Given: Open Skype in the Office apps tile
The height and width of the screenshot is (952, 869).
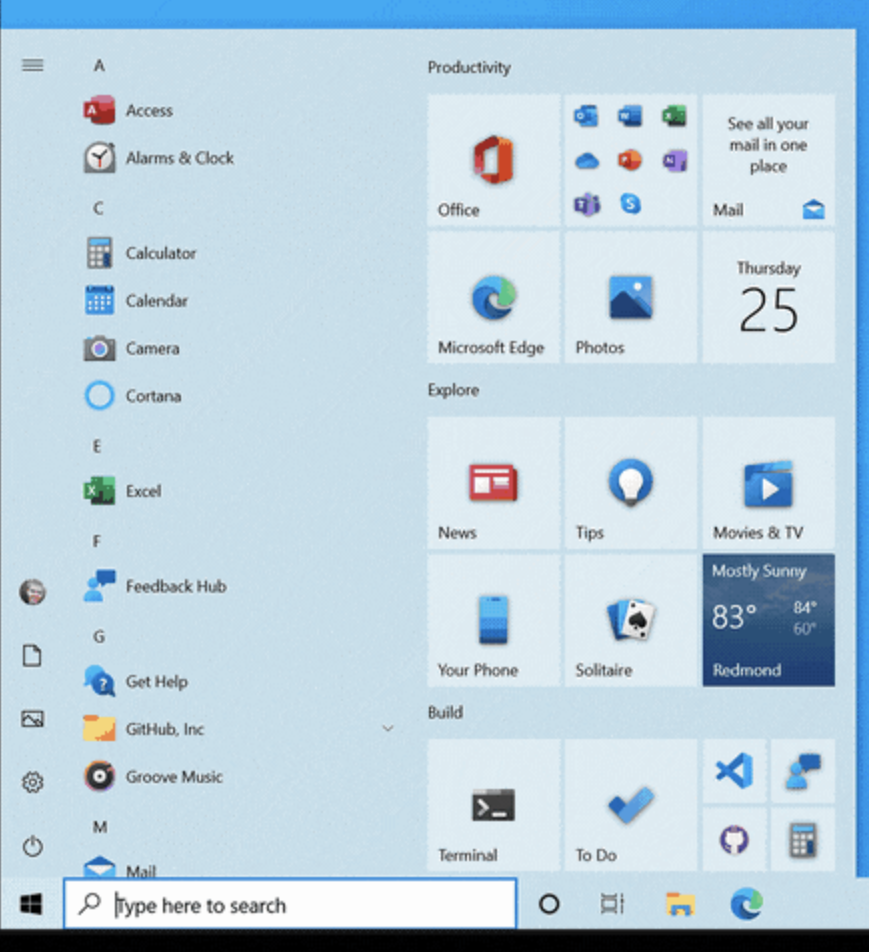Looking at the screenshot, I should coord(630,204).
